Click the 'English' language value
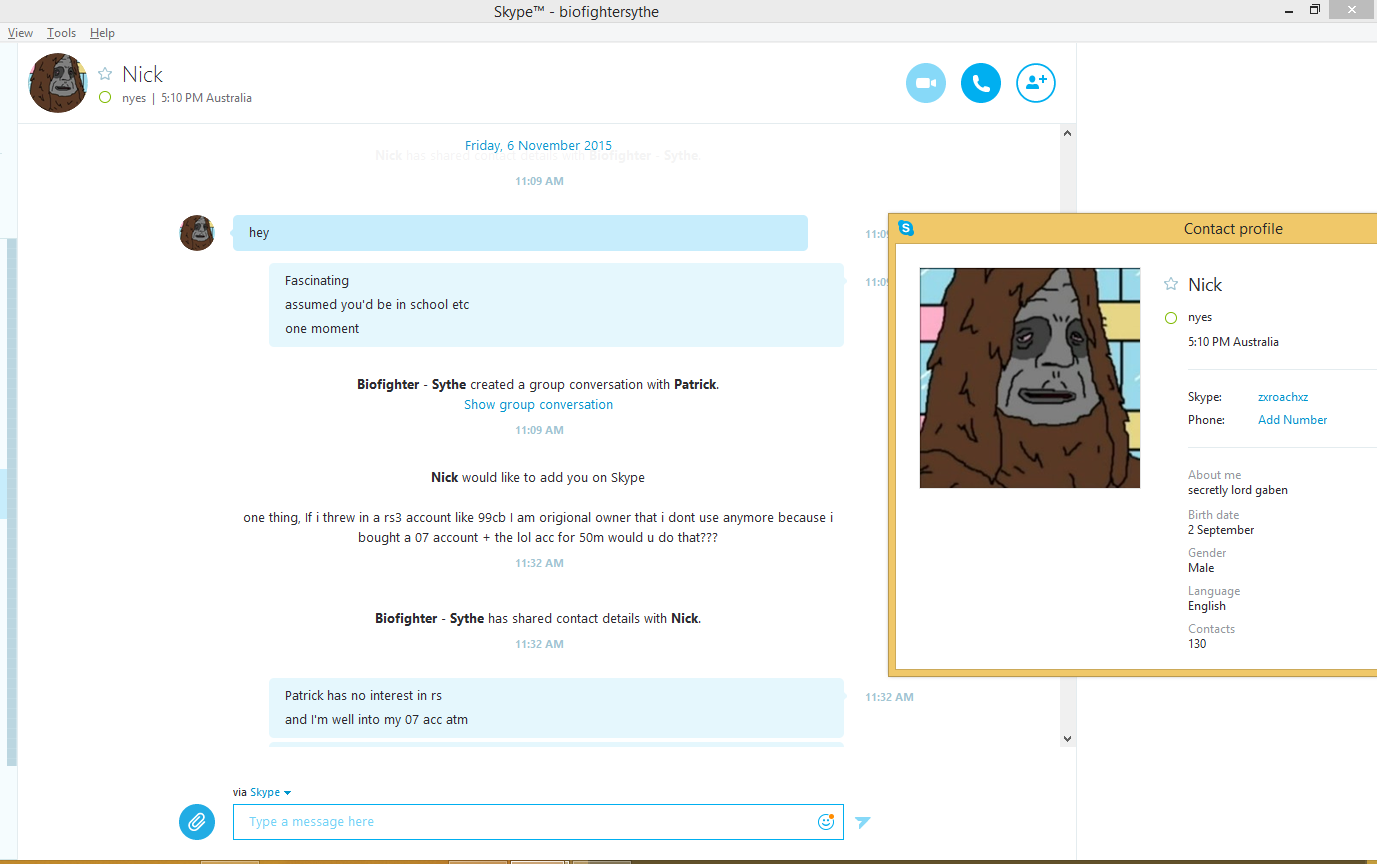 coord(1207,606)
